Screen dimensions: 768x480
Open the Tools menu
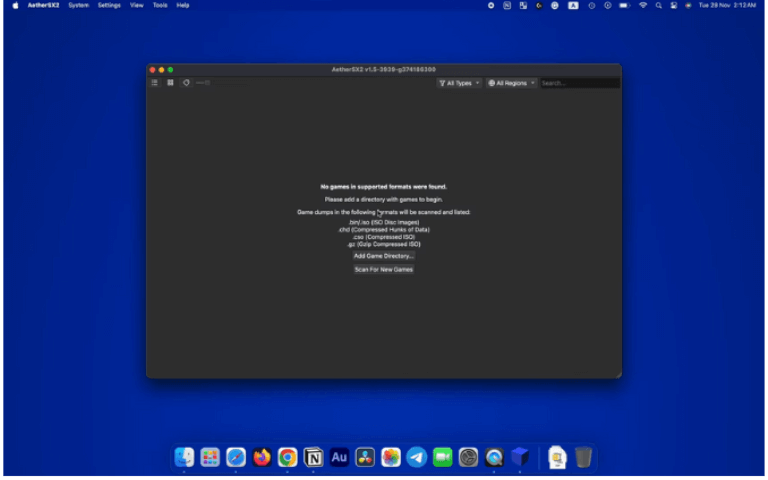tap(160, 5)
